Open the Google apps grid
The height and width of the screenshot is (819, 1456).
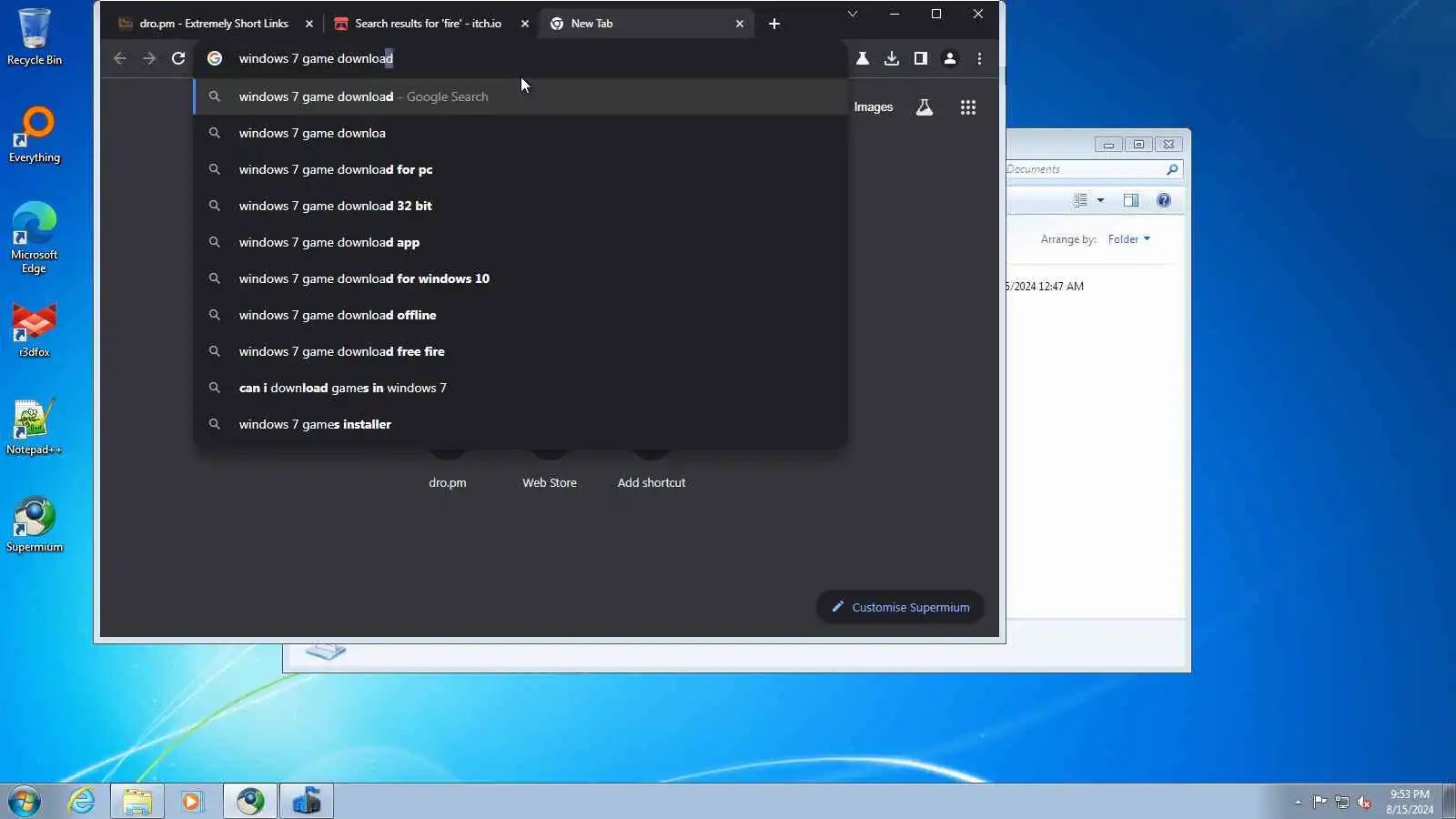(968, 107)
